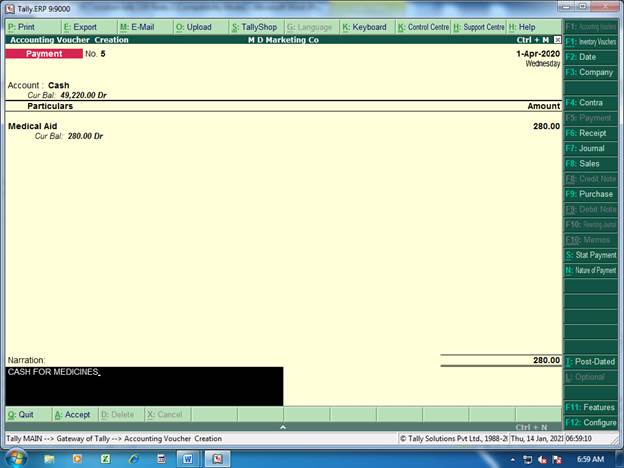Open the network icon in system tray
624x468 pixels.
tap(528, 460)
